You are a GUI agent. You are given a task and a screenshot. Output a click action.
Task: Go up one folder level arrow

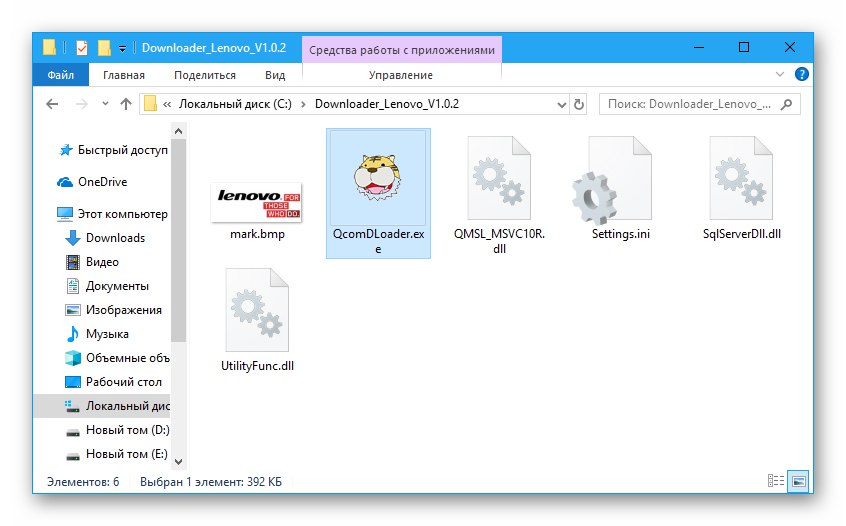pos(126,104)
